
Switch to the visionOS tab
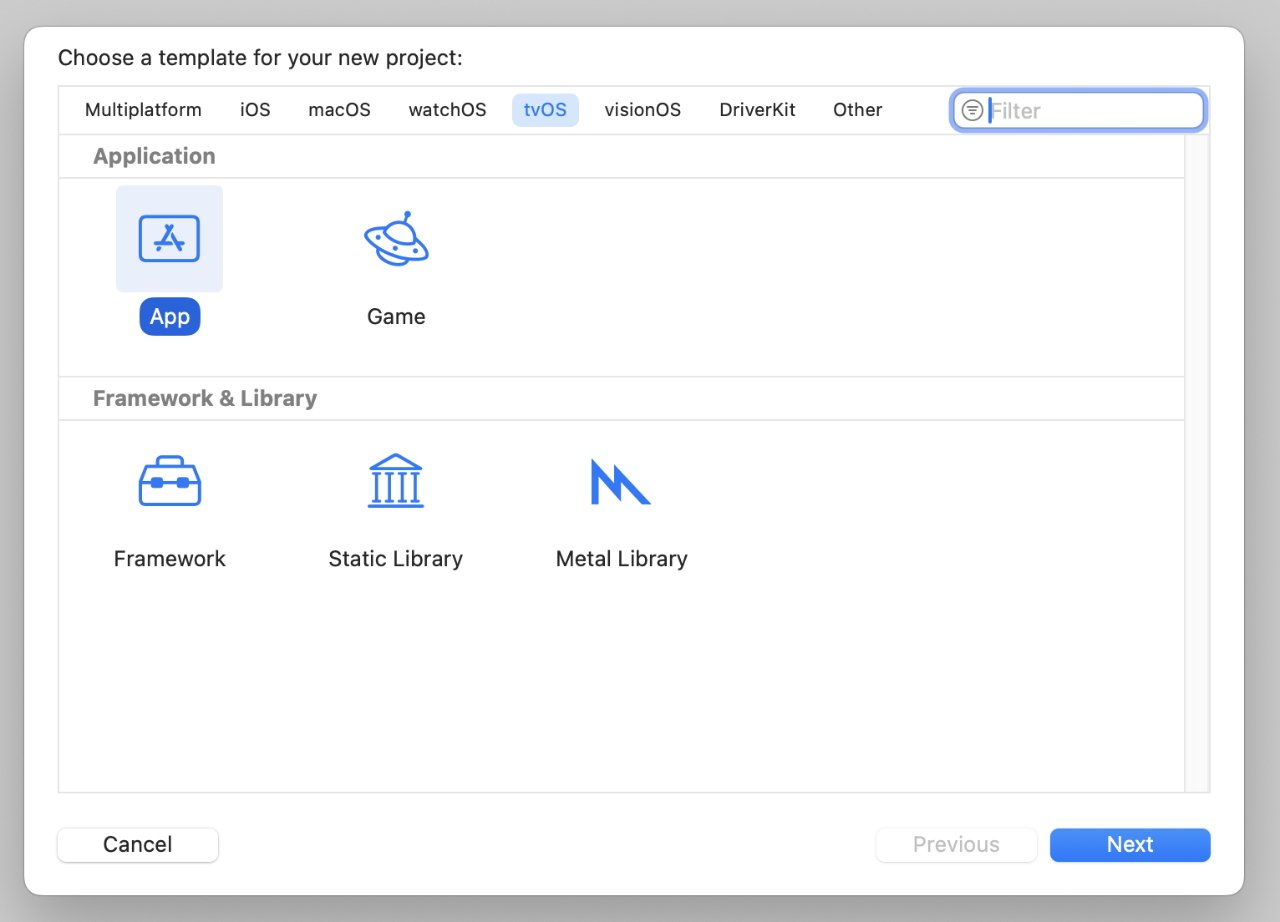tap(642, 110)
